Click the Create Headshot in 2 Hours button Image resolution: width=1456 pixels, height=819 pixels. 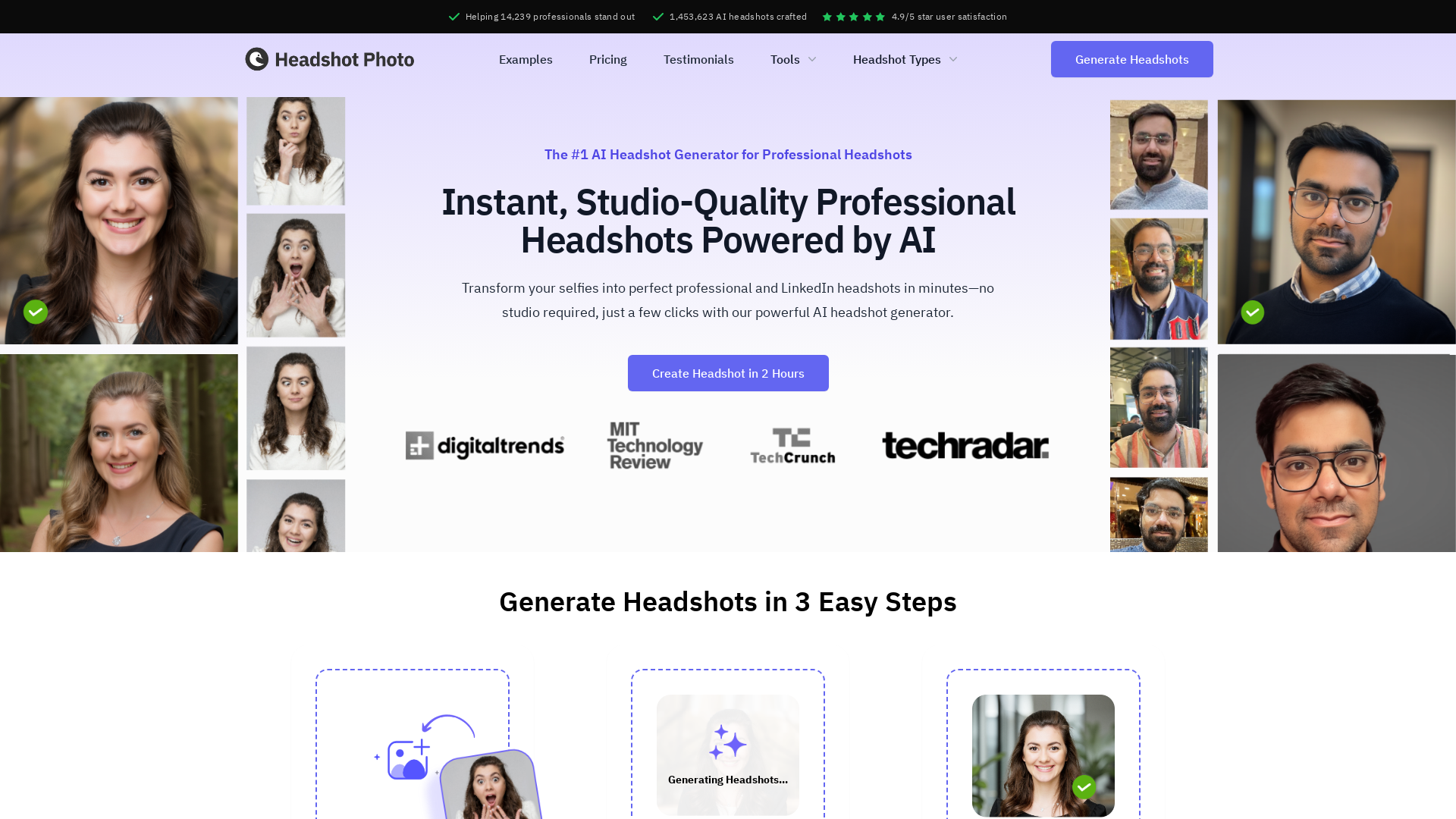[x=728, y=373]
